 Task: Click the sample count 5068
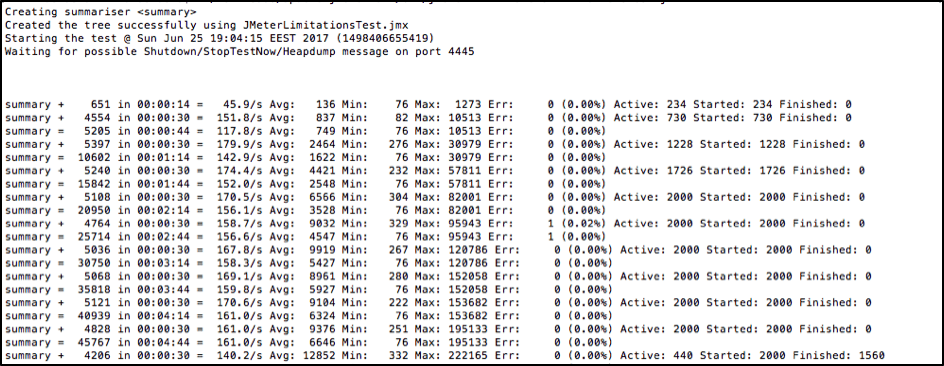point(97,276)
